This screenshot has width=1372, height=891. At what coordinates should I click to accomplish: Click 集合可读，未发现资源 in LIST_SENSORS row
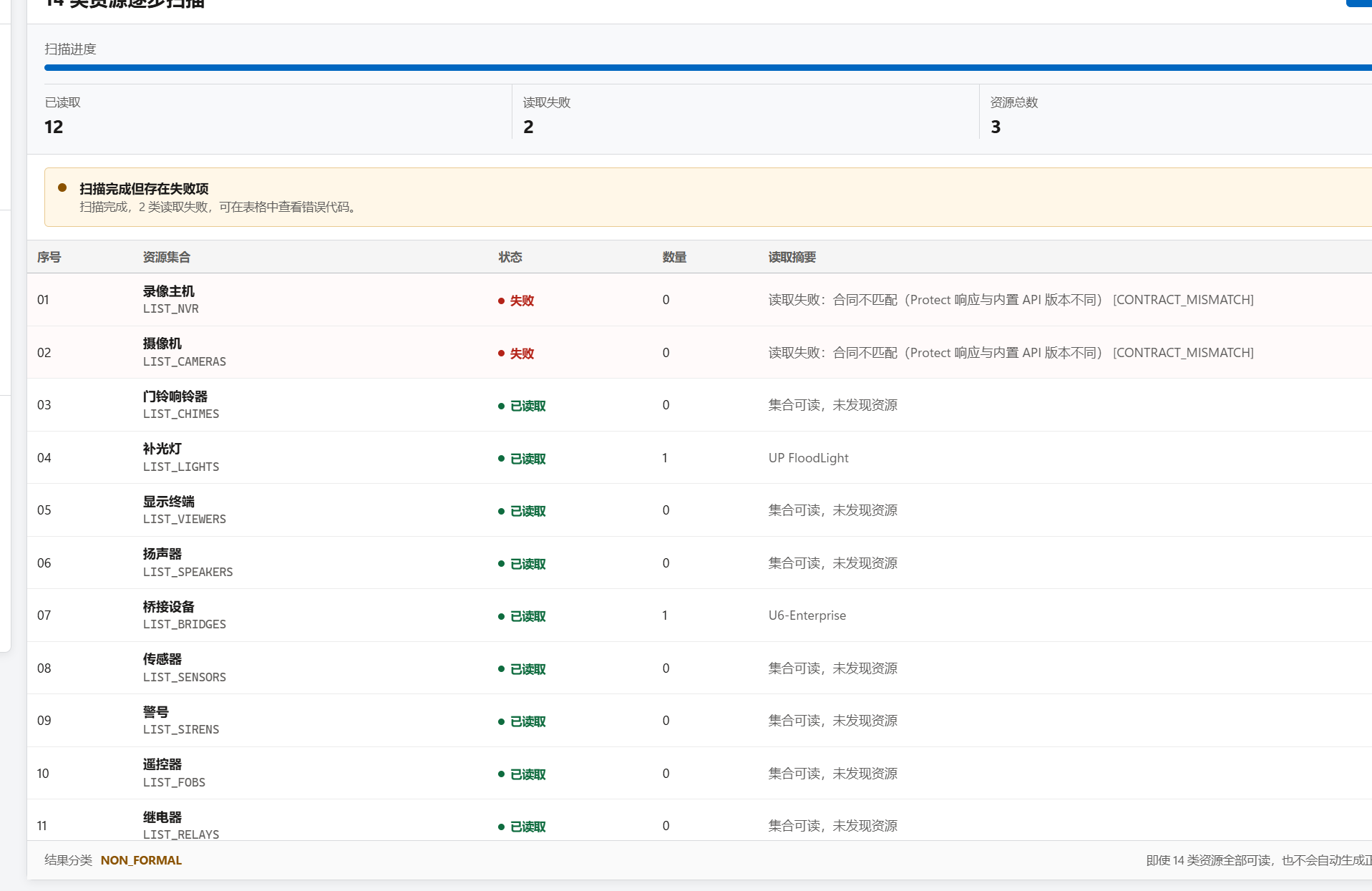click(833, 668)
